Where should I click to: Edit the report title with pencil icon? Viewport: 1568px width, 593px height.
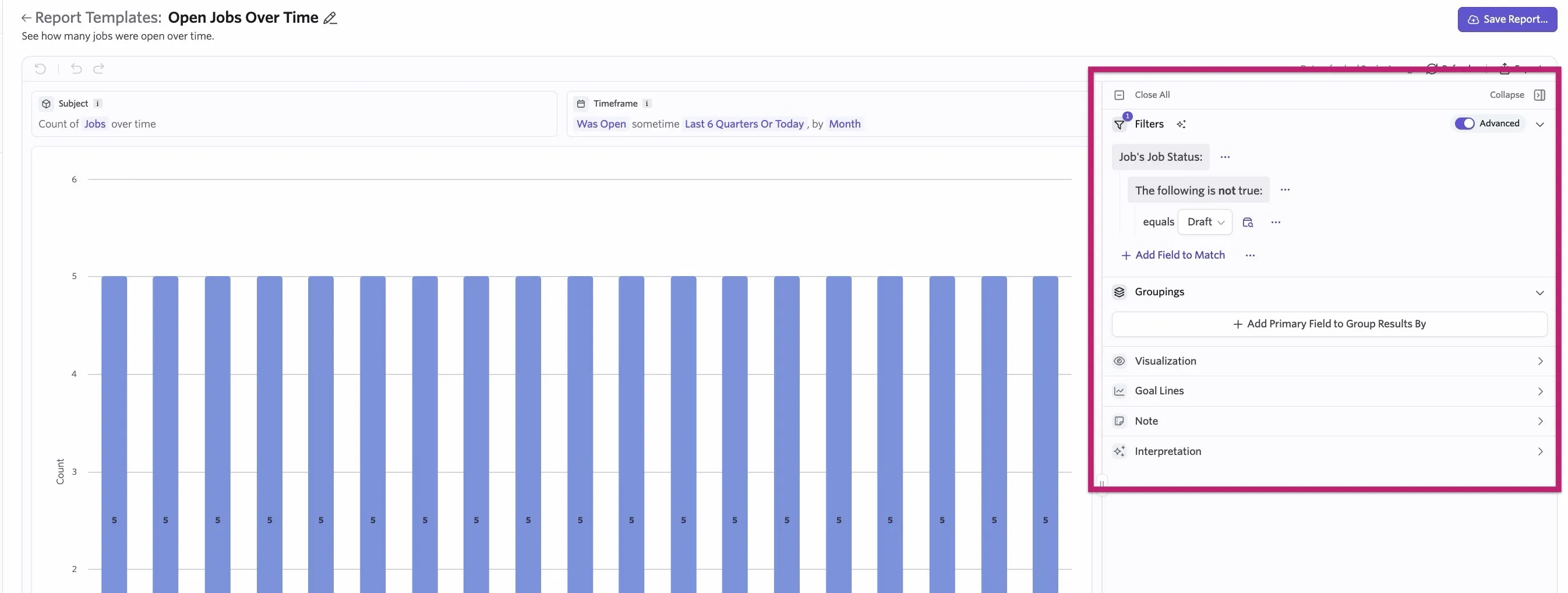pos(330,18)
